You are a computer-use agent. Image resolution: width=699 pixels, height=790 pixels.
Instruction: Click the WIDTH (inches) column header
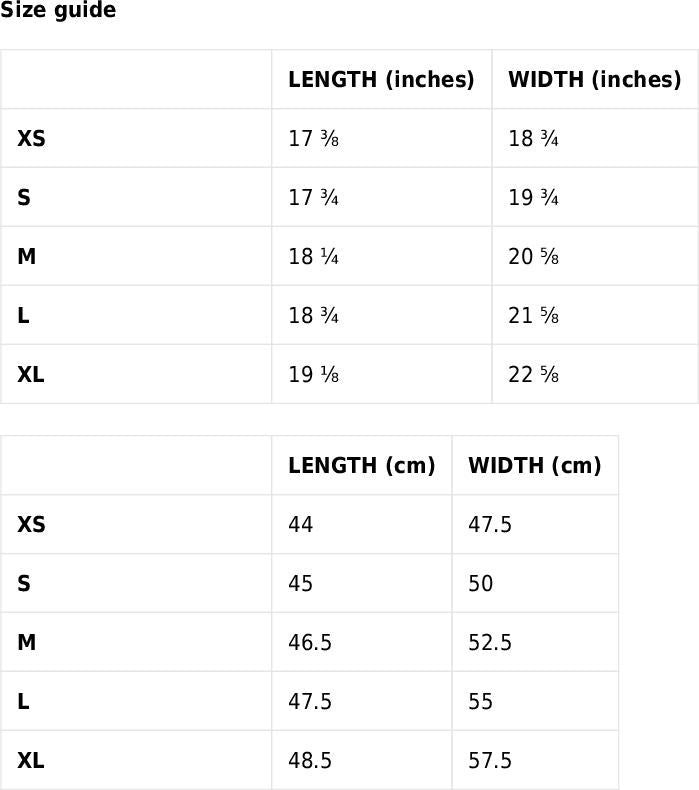point(594,80)
